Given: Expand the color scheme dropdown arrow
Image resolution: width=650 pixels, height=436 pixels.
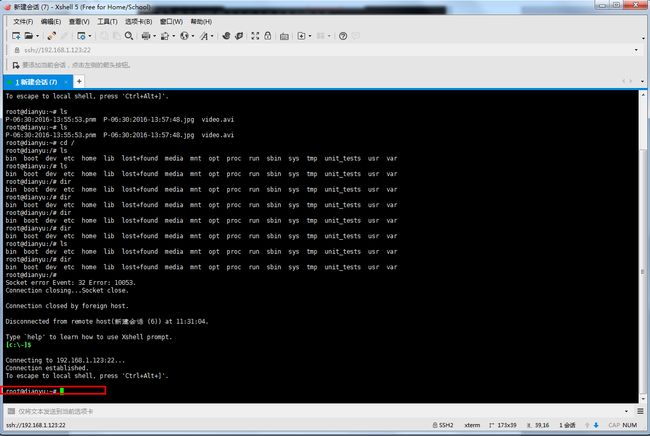Looking at the screenshot, I should point(173,36).
